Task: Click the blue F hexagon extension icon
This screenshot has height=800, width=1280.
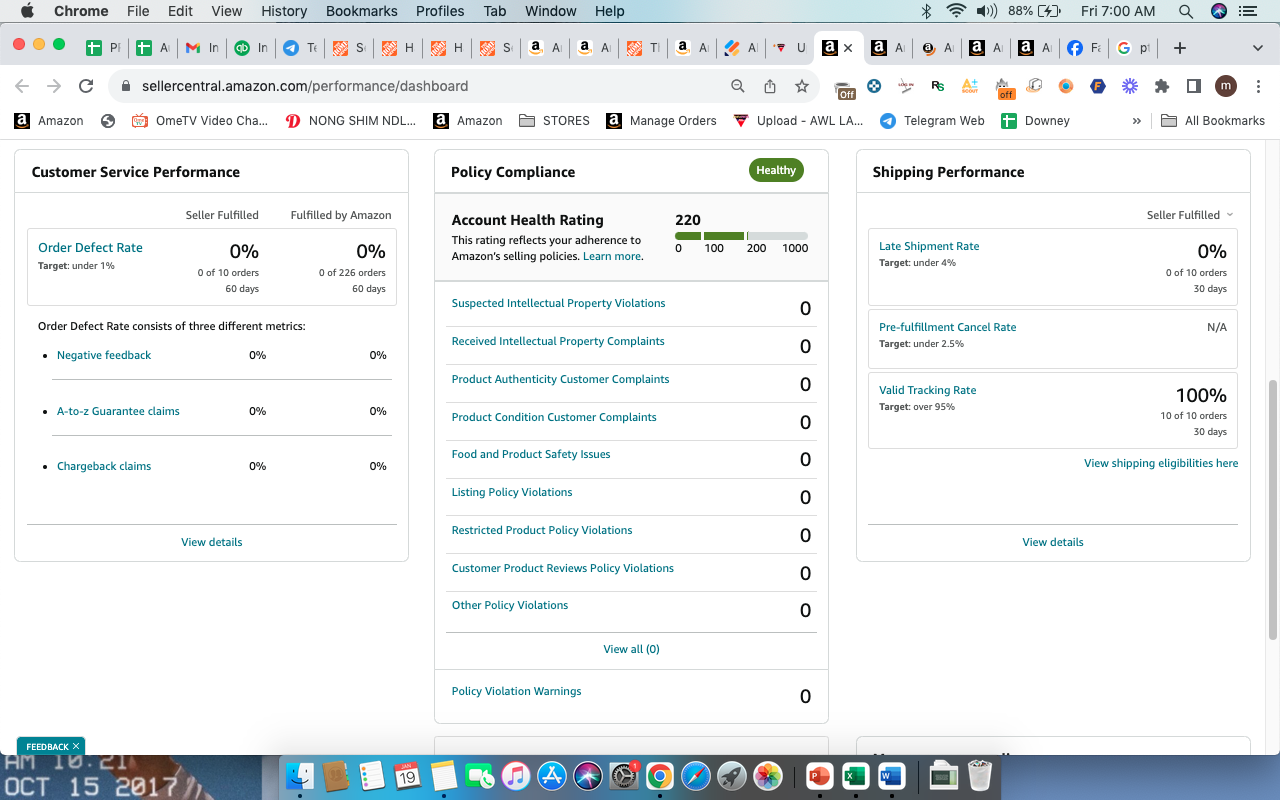Action: pyautogui.click(x=1097, y=86)
